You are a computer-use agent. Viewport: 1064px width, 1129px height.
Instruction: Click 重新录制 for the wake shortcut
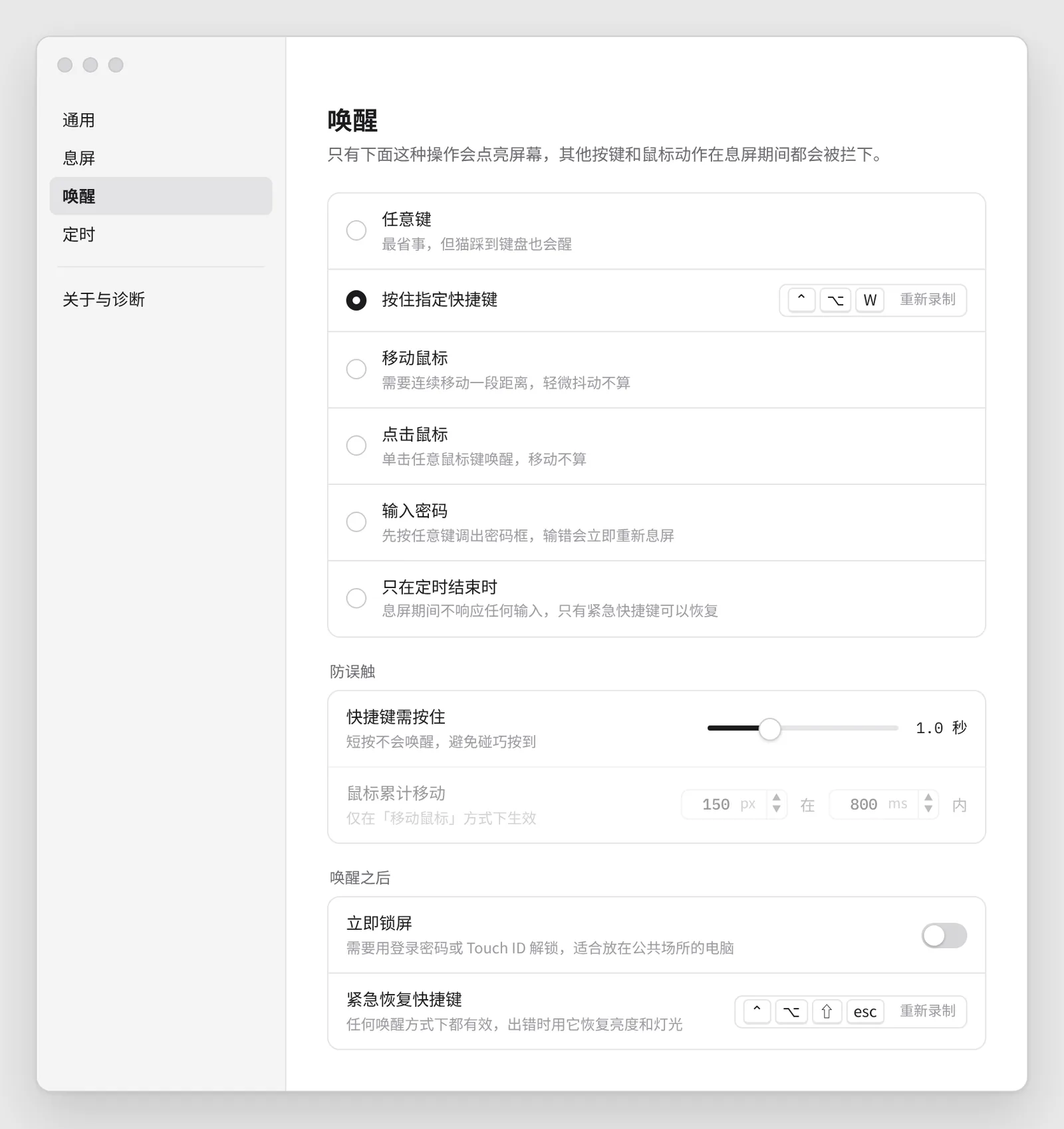click(928, 299)
